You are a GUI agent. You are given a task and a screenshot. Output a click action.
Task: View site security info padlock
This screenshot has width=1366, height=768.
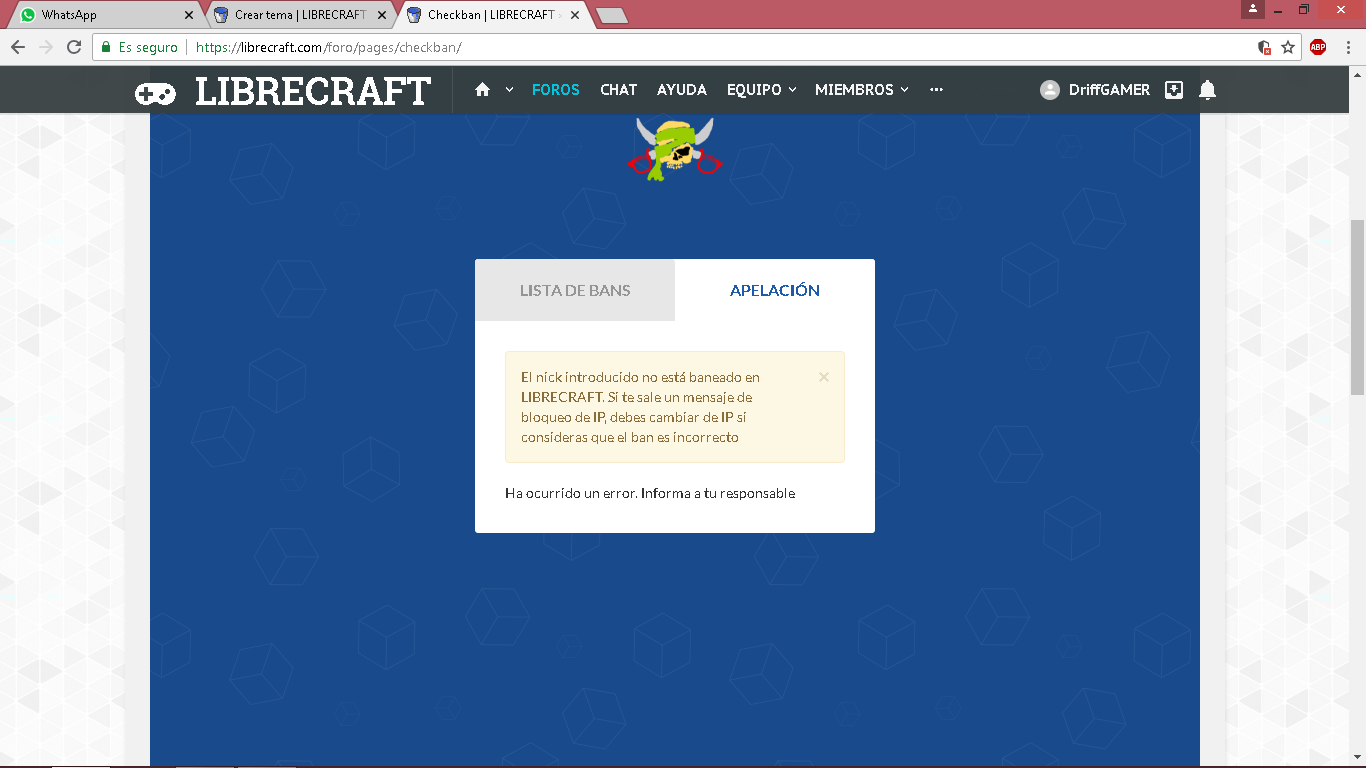pyautogui.click(x=106, y=47)
